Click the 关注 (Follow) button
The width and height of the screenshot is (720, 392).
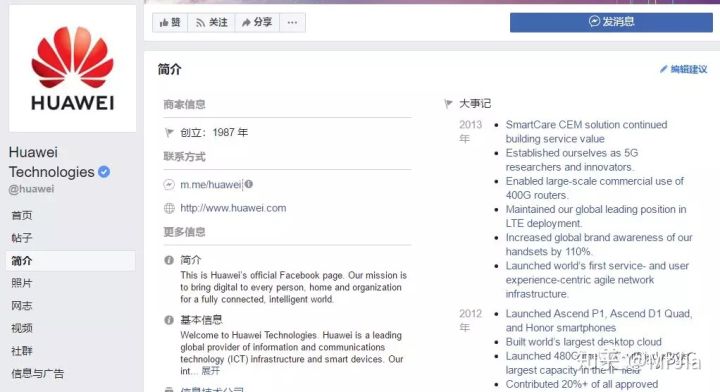211,22
